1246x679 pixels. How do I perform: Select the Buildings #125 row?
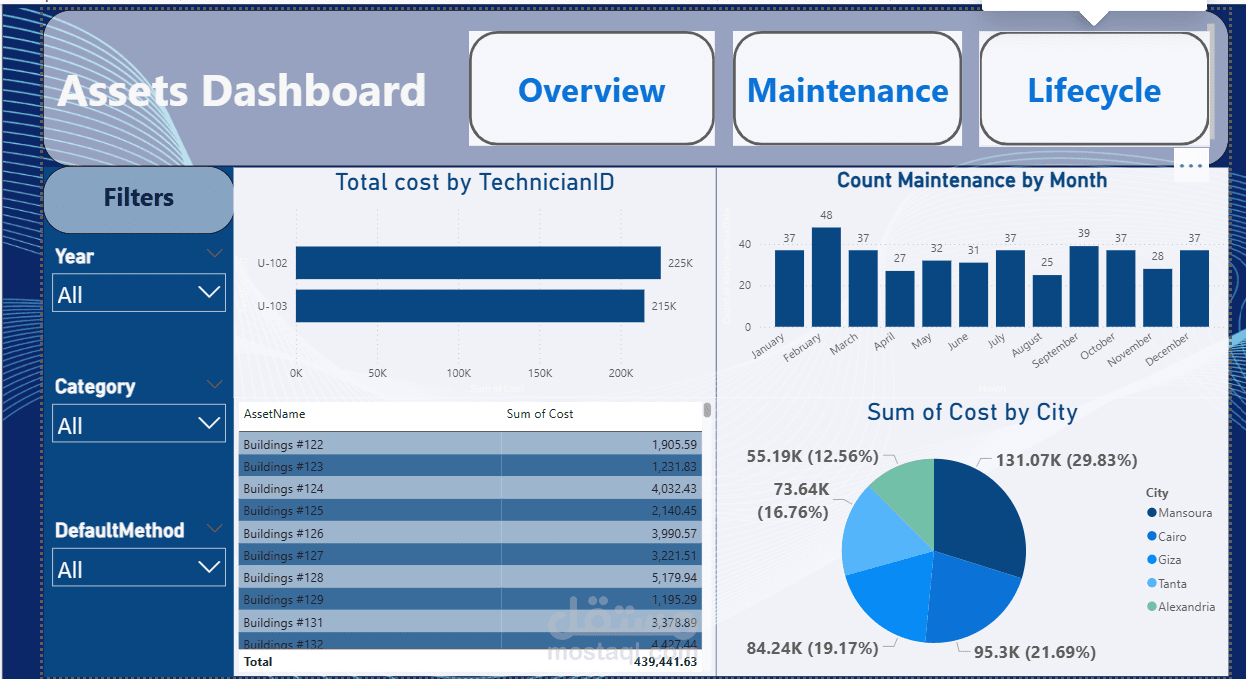click(470, 510)
